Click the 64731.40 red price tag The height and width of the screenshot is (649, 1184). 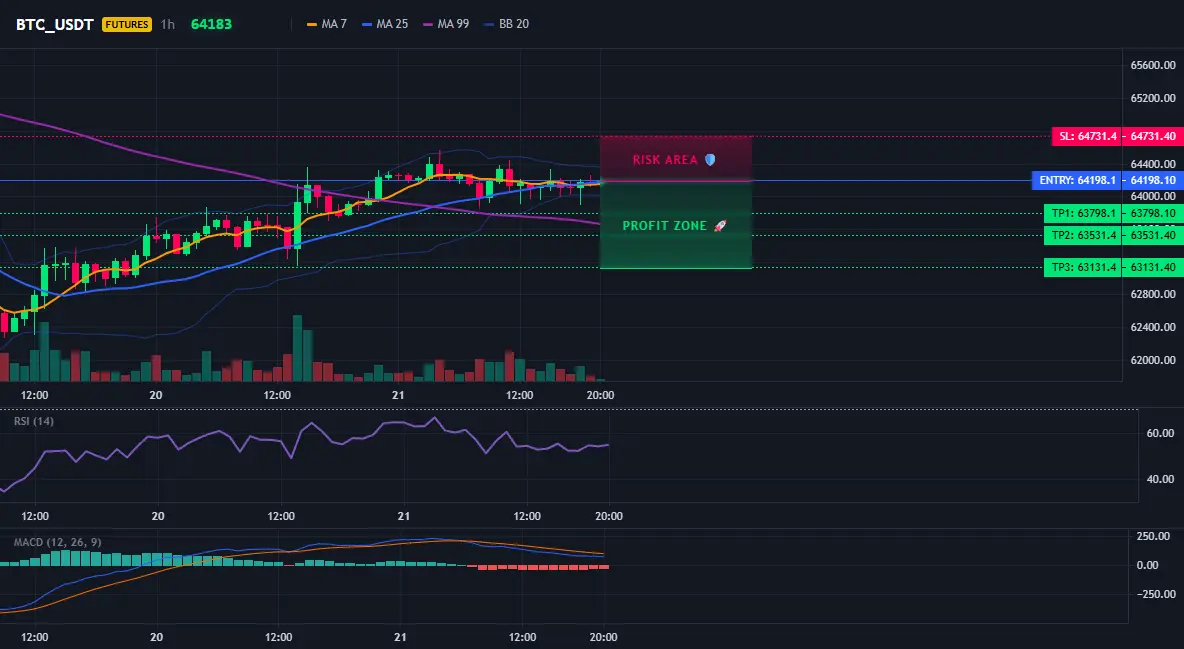point(1153,137)
